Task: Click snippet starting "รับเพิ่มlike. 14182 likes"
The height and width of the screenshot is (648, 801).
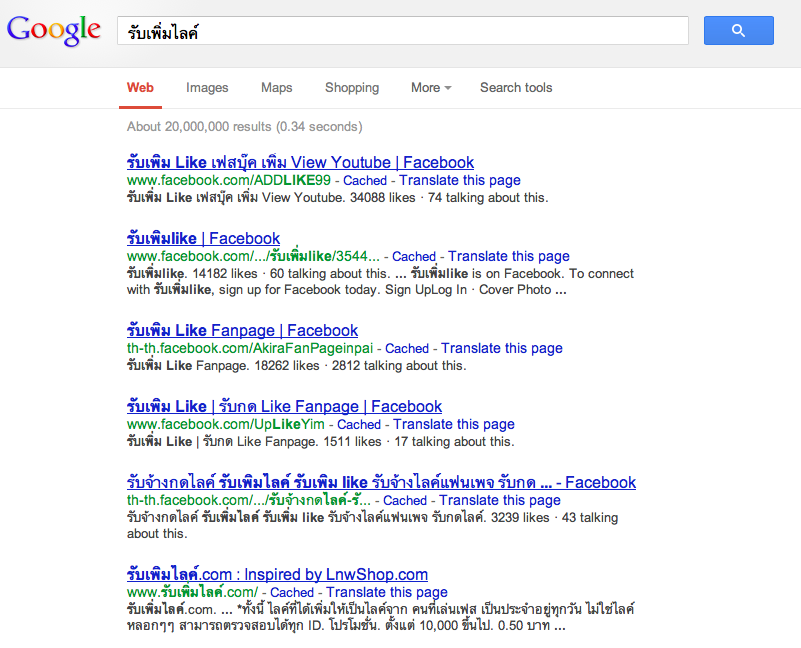Action: click(x=380, y=282)
